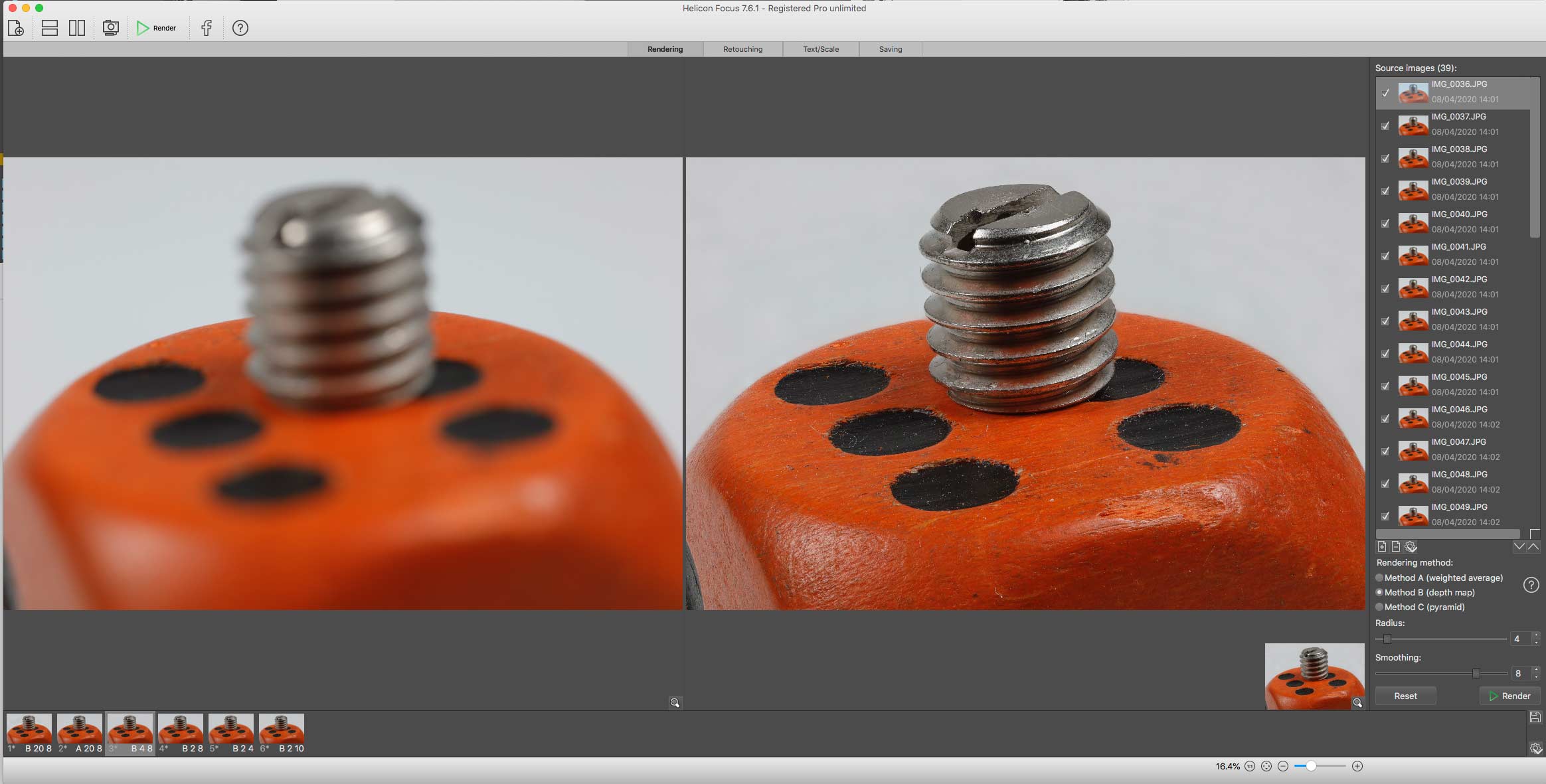This screenshot has height=784, width=1546.
Task: Click the zoom level slider in status bar
Action: coord(1320,766)
